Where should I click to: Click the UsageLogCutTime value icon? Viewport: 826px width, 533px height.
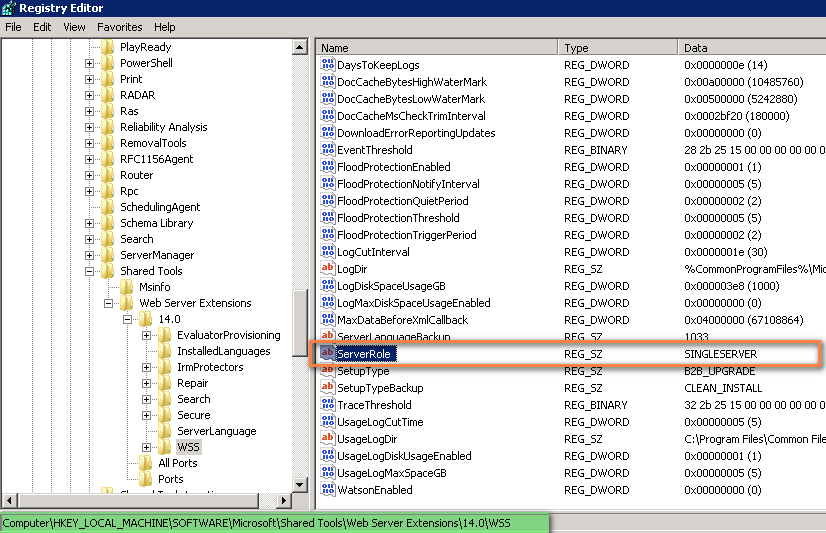[x=328, y=422]
